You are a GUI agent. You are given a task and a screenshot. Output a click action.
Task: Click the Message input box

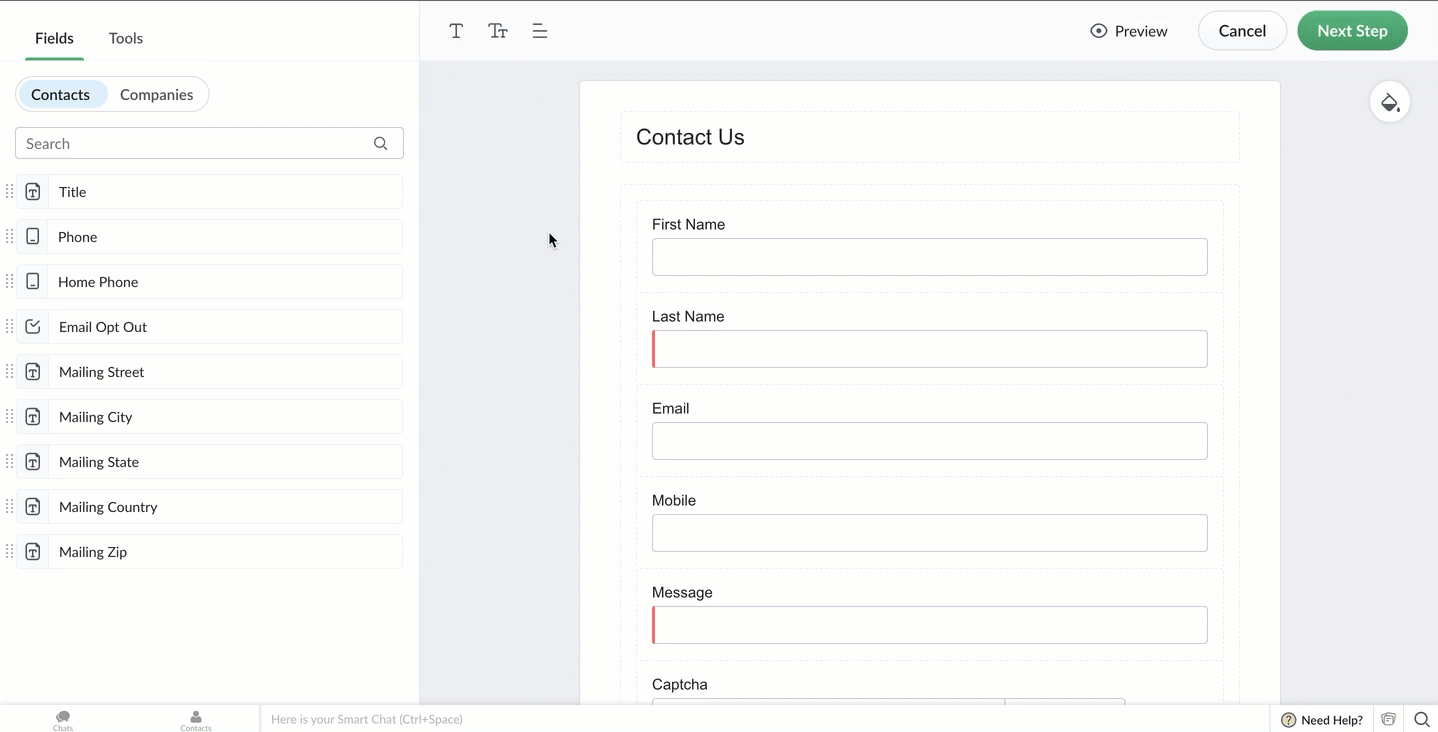click(929, 625)
